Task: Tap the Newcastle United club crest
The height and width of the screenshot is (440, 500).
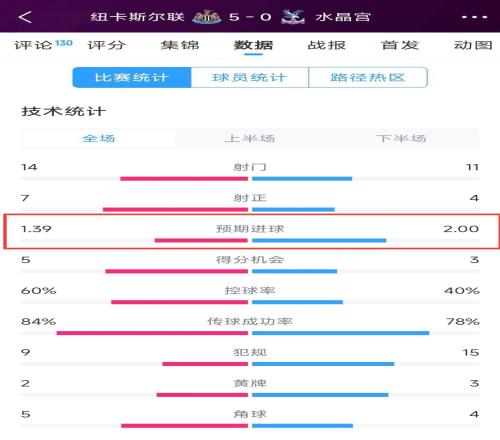Action: click(x=207, y=17)
